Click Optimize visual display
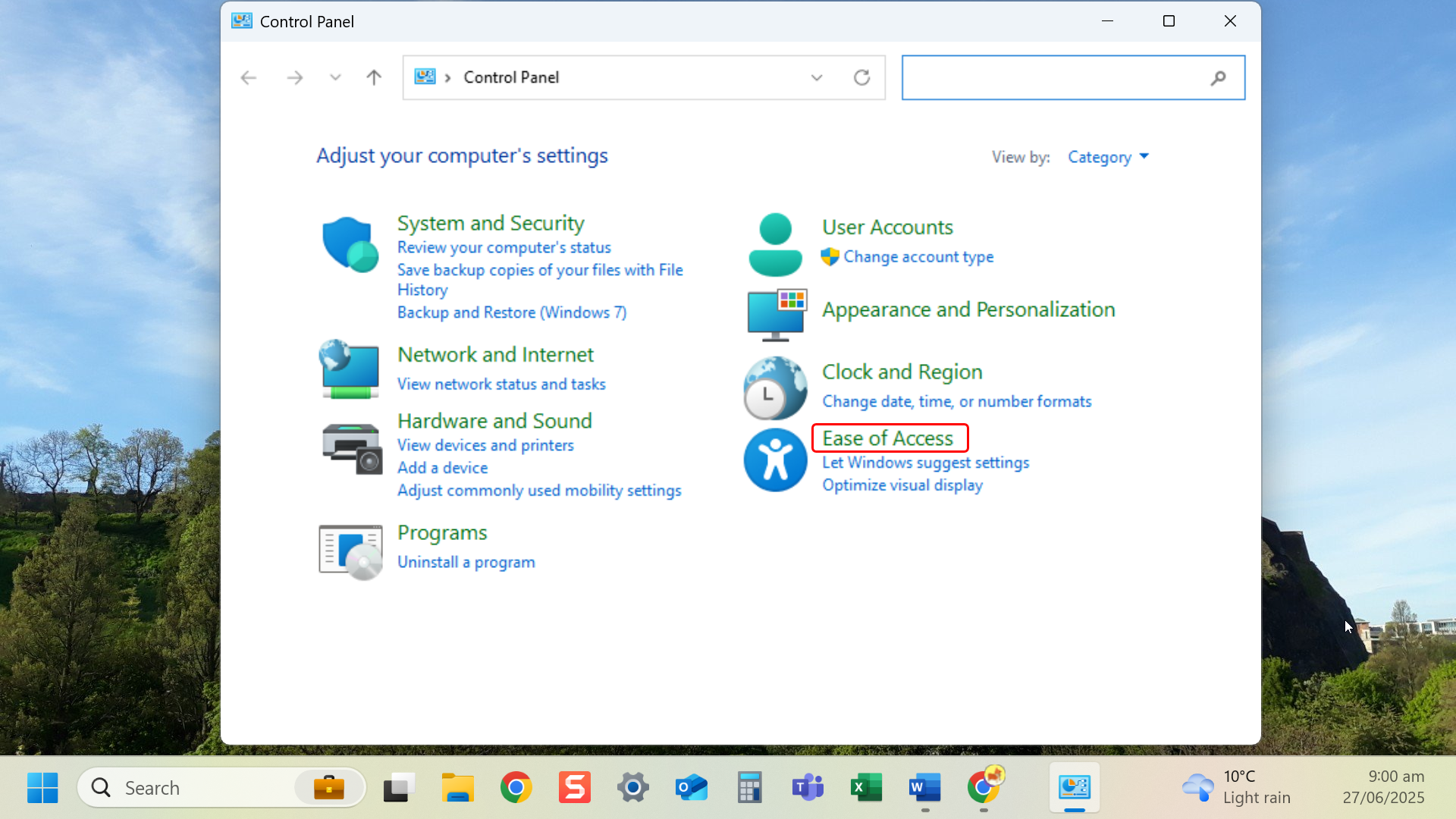The width and height of the screenshot is (1456, 819). click(x=902, y=485)
